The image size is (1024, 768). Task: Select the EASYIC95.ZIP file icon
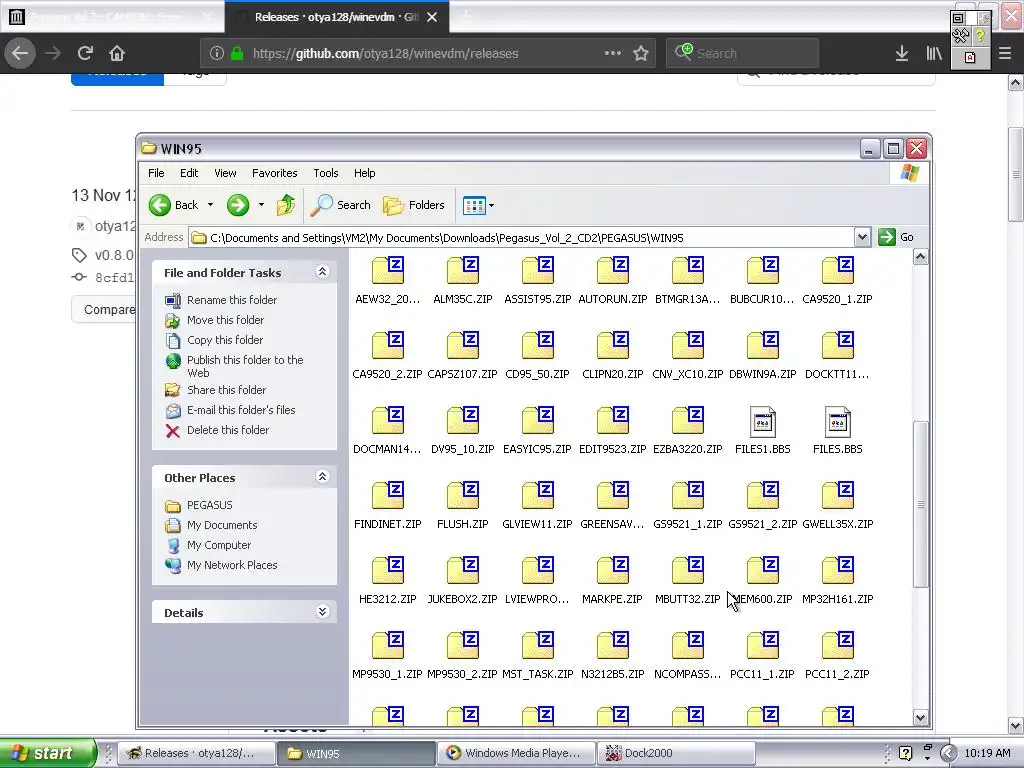pos(537,421)
